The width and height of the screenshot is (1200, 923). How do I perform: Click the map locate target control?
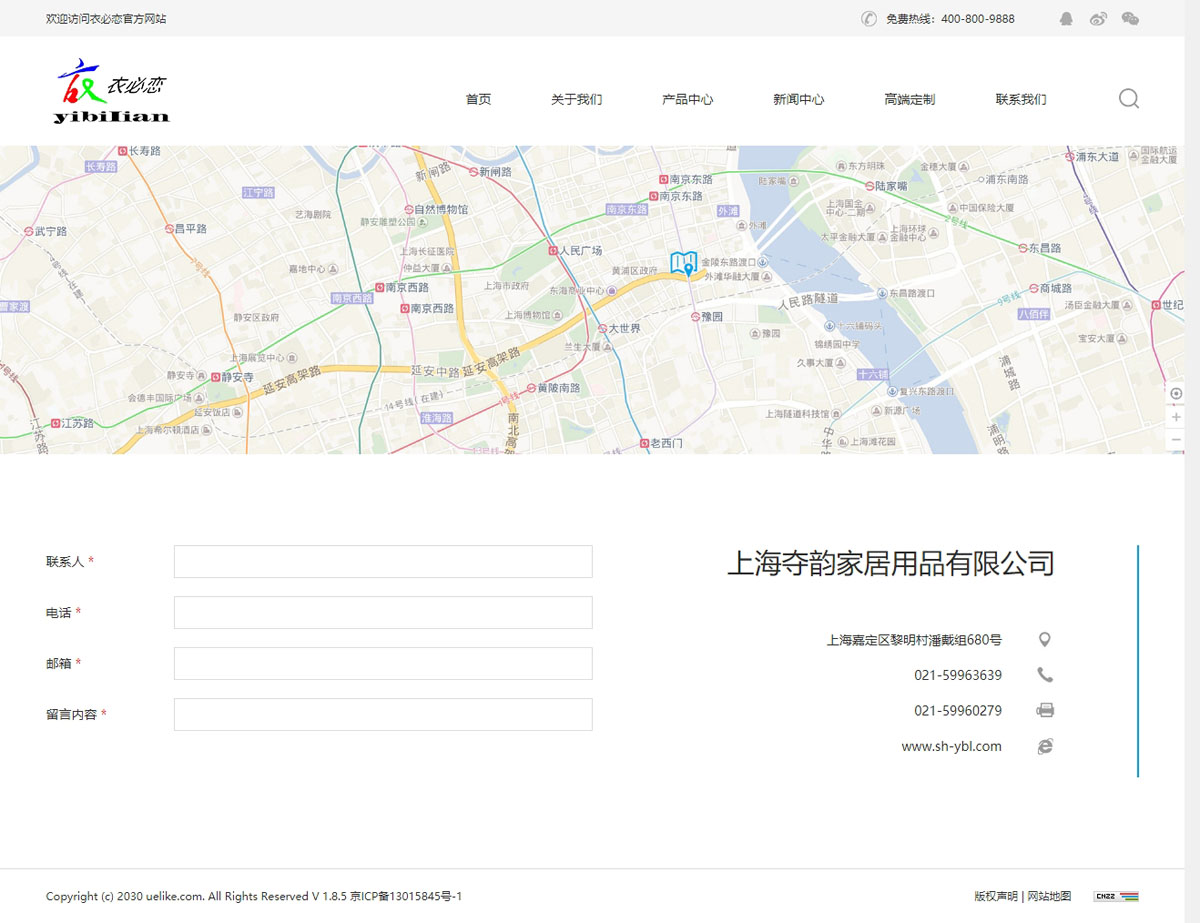click(x=1176, y=394)
